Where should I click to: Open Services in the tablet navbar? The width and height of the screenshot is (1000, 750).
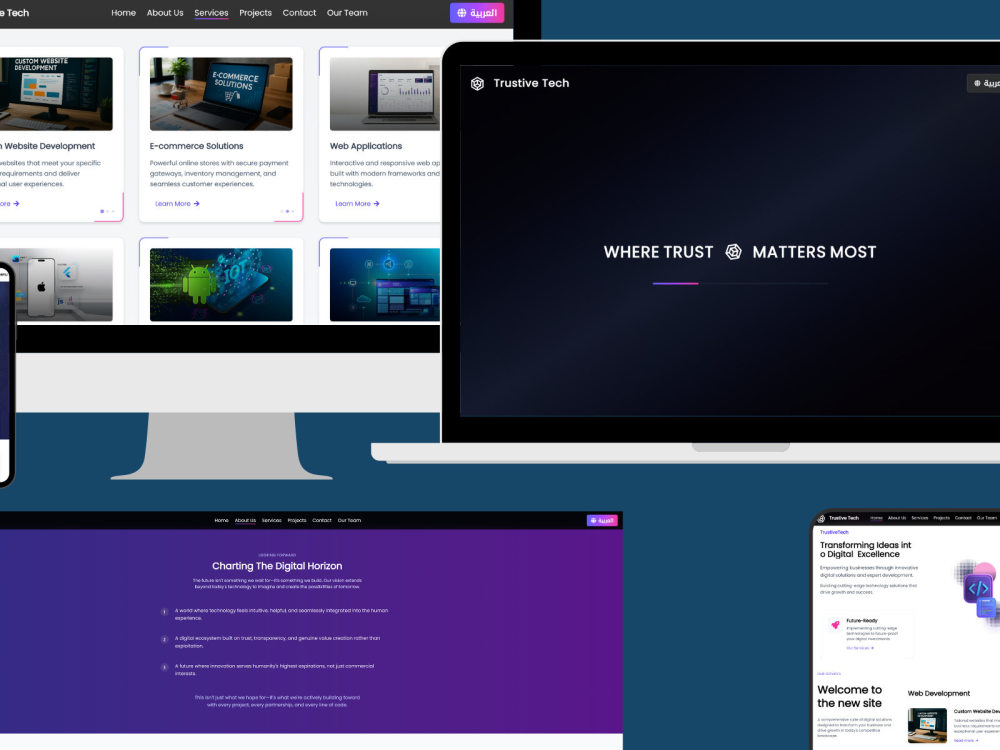[920, 518]
